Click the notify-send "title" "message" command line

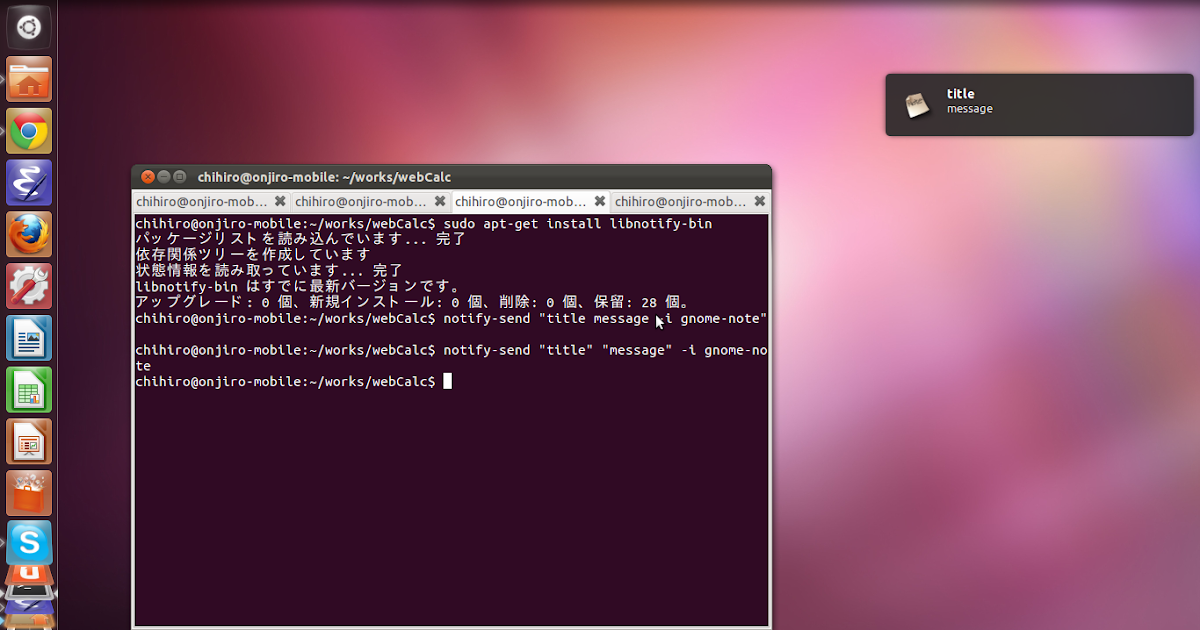452,358
